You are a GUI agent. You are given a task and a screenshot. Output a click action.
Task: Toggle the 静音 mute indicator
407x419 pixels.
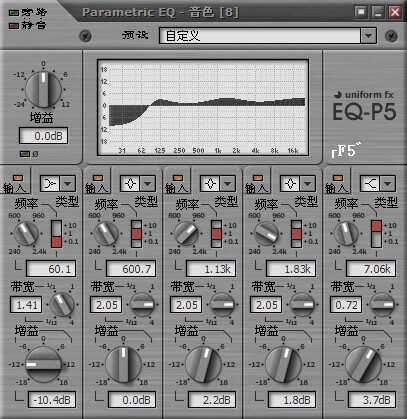click(14, 26)
